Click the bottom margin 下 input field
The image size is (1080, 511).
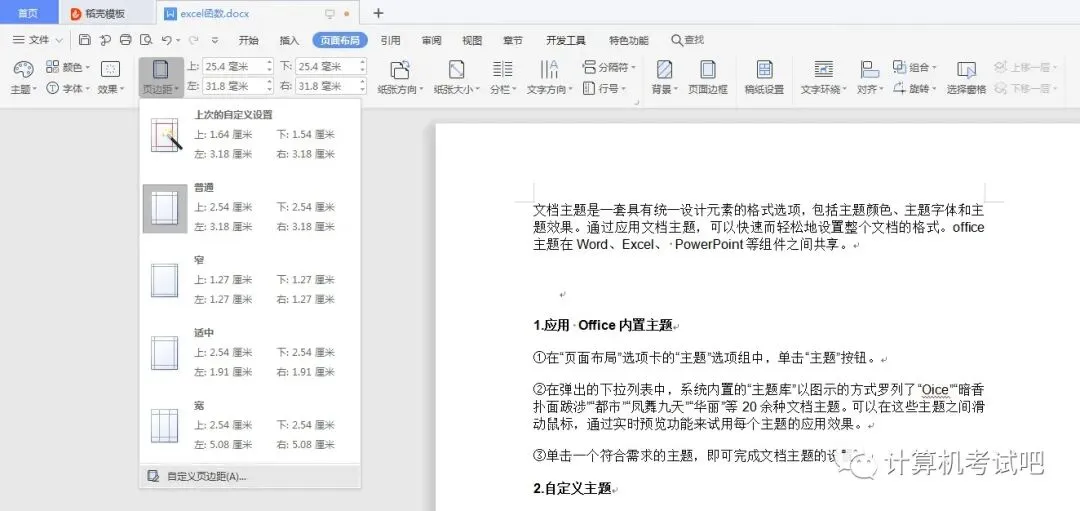point(331,67)
